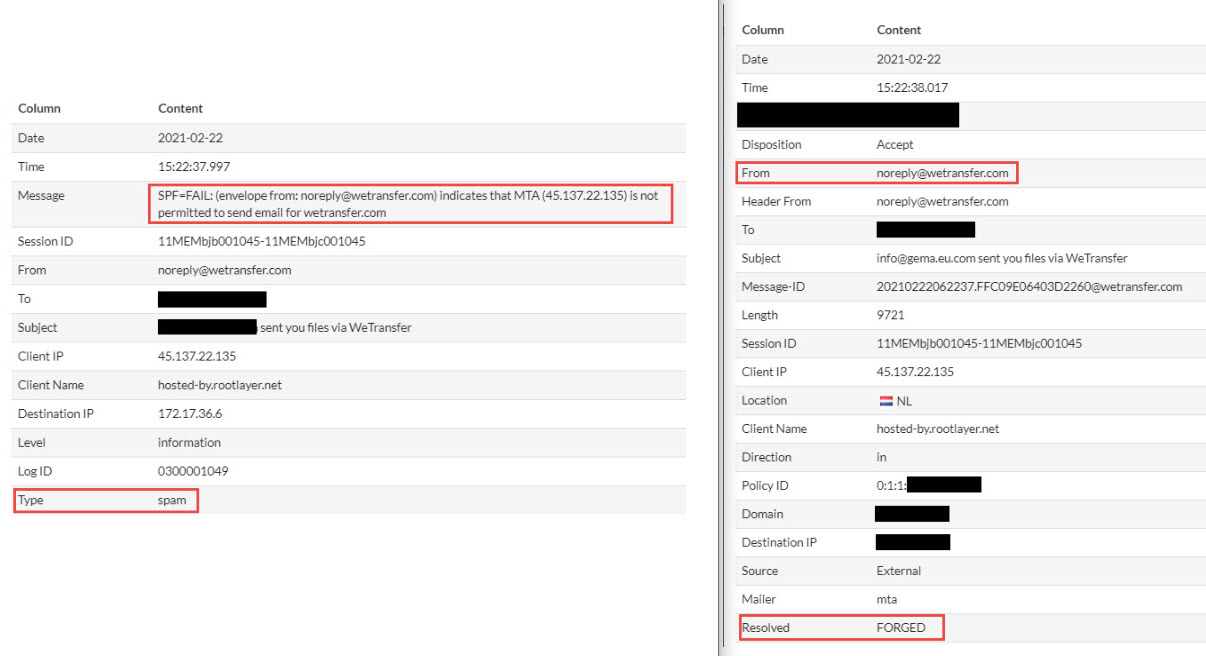The image size is (1206, 656).
Task: Click the 'Location' row label
Action: (x=765, y=401)
